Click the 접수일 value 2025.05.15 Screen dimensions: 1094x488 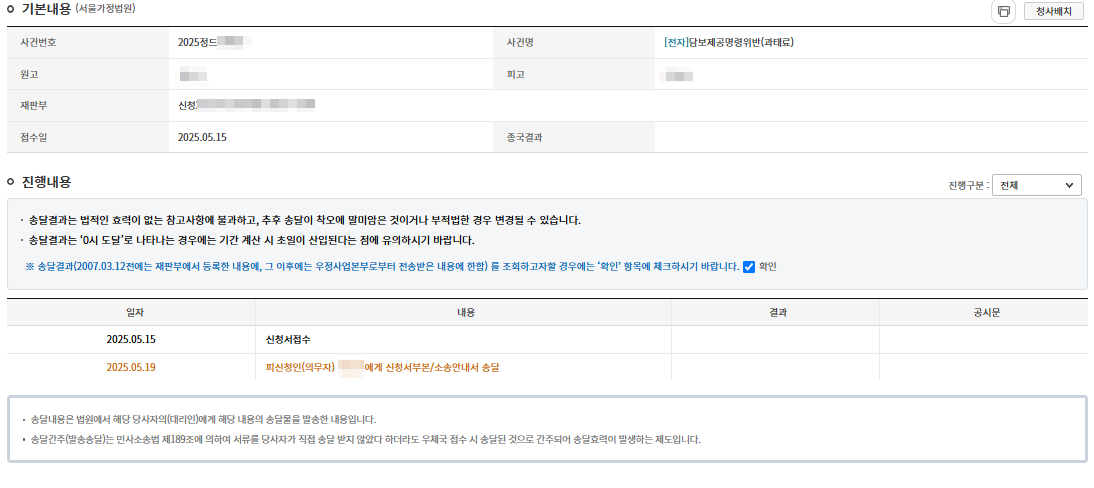click(x=202, y=137)
